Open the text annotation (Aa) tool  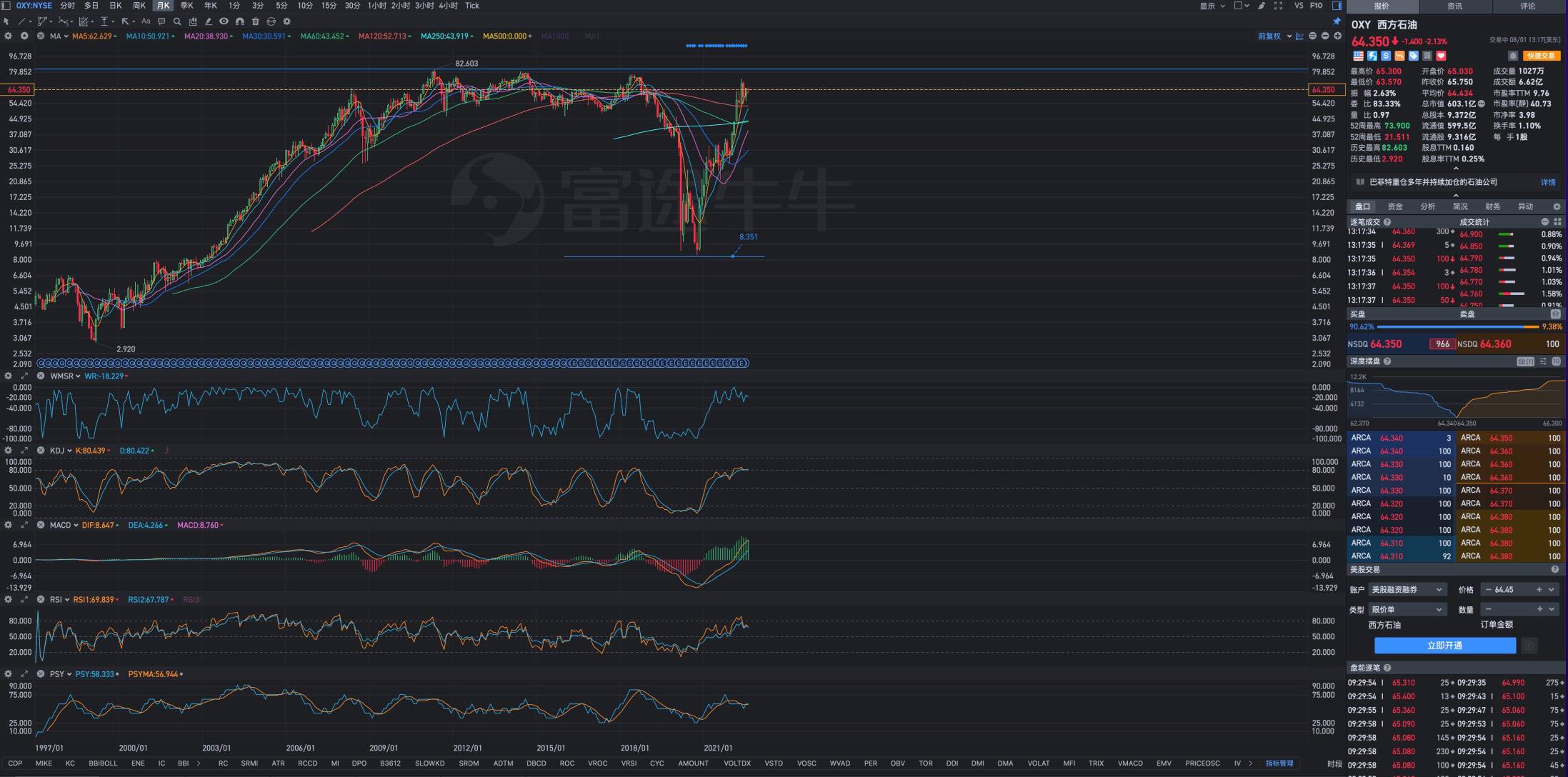pos(146,21)
